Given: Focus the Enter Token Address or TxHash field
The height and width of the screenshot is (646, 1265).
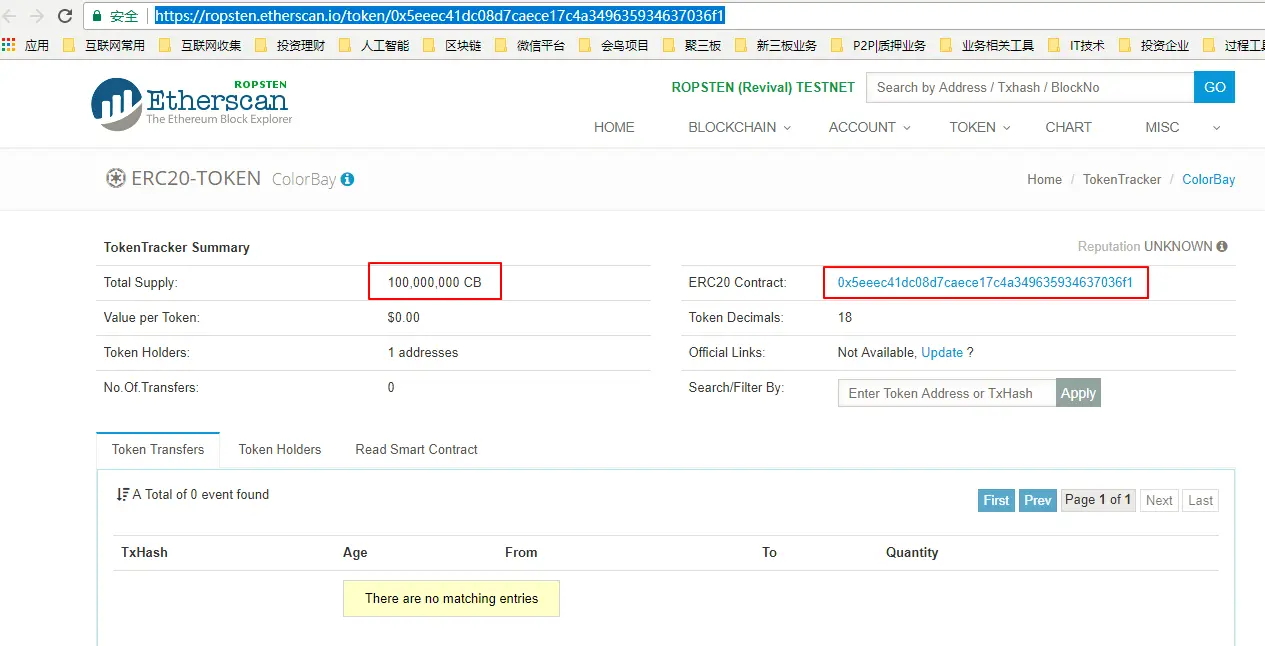Looking at the screenshot, I should coord(947,393).
